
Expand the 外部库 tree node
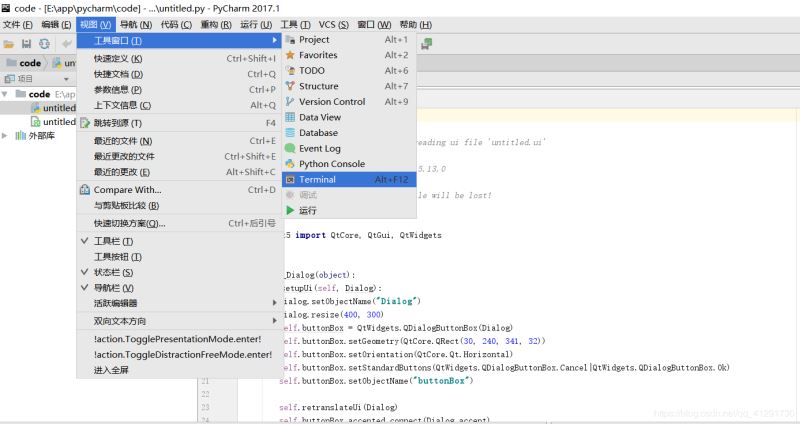pos(5,136)
